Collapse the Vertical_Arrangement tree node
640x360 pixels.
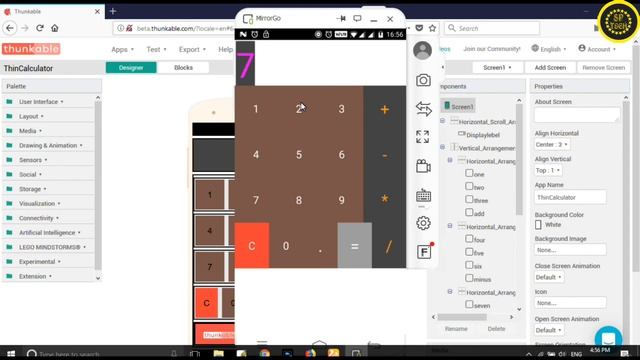442,147
